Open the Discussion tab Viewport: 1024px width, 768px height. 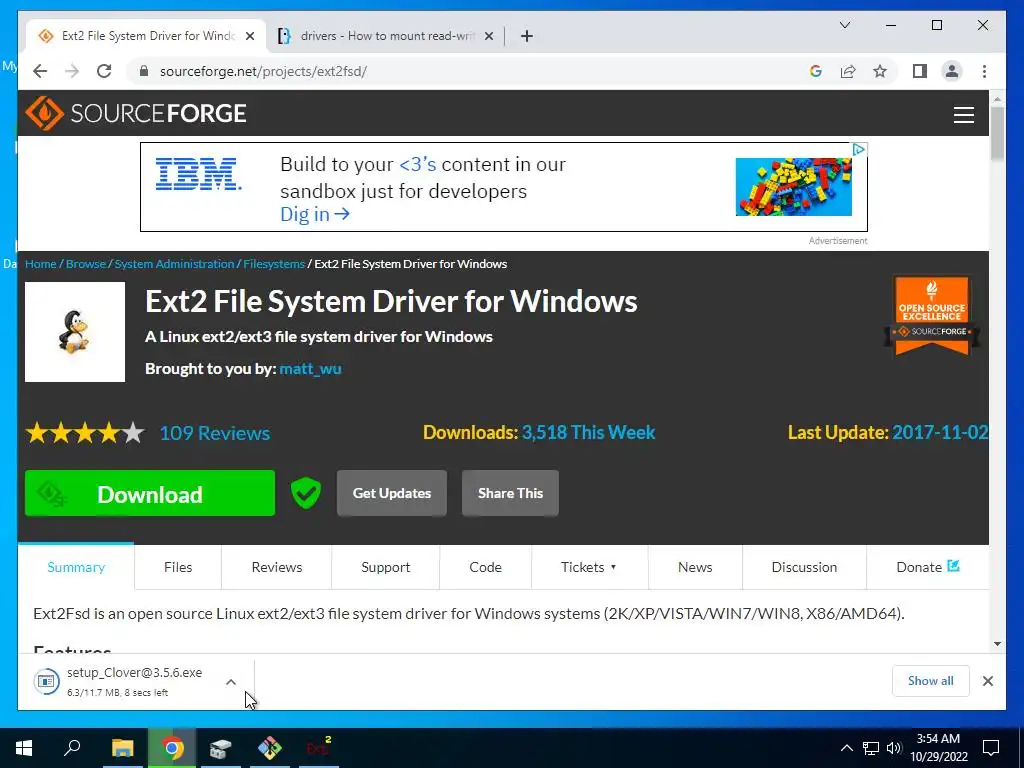[804, 567]
